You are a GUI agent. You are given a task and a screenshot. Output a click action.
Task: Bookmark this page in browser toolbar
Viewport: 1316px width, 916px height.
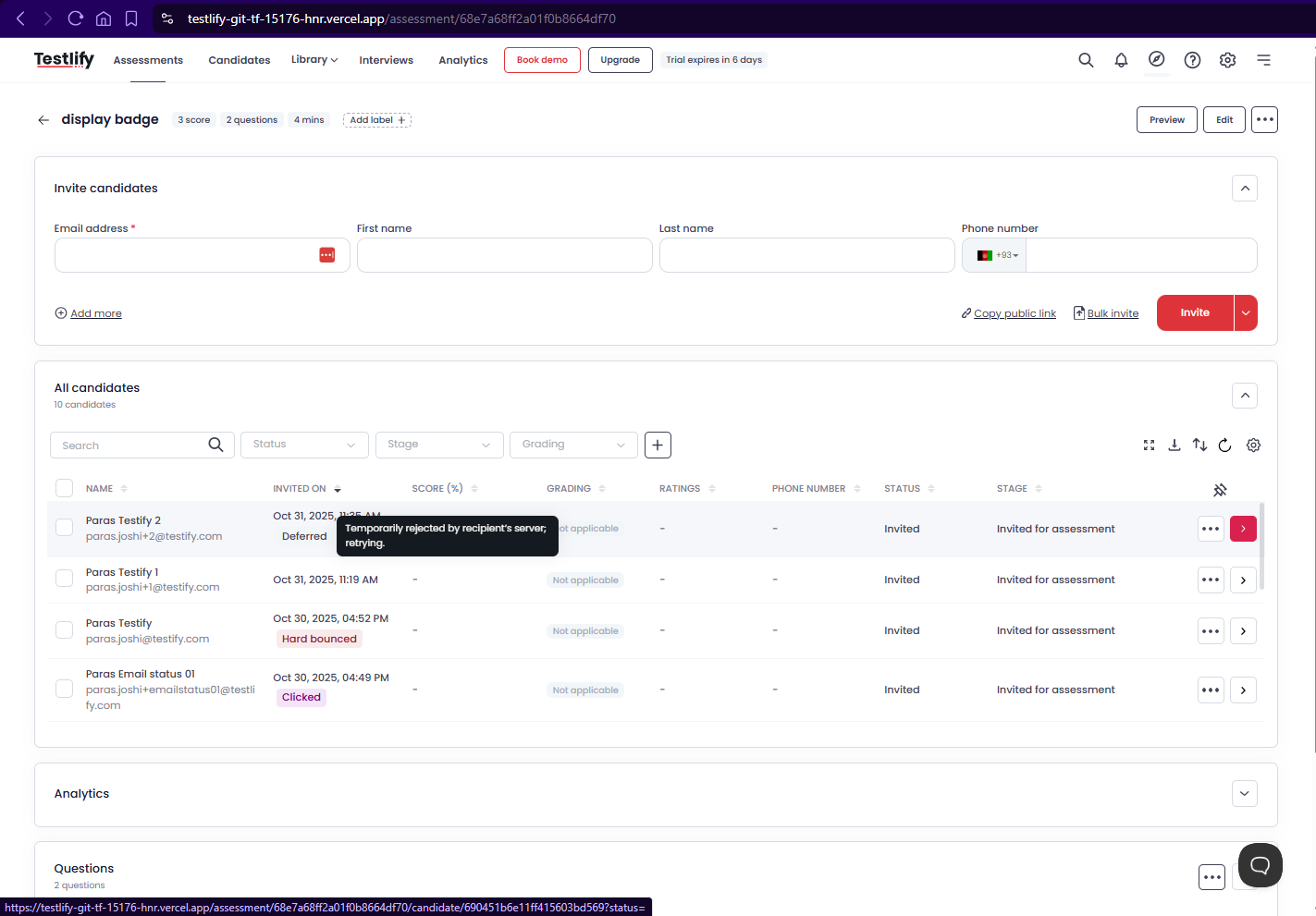pyautogui.click(x=131, y=18)
